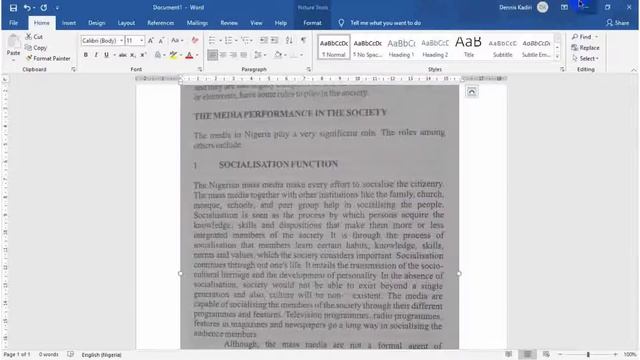The width and height of the screenshot is (640, 360).
Task: Increase the font size
Action: coord(151,40)
